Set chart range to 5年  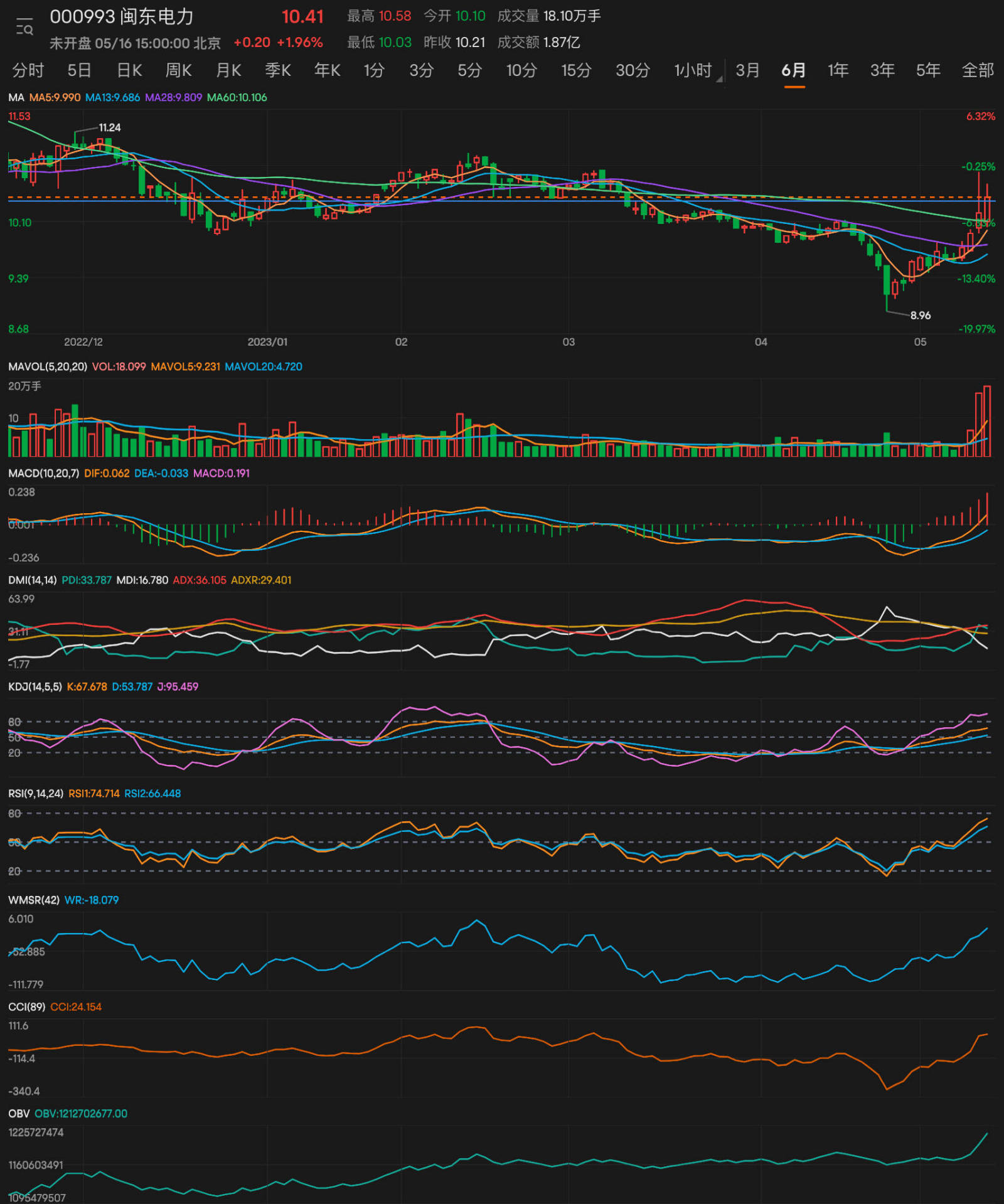(928, 70)
